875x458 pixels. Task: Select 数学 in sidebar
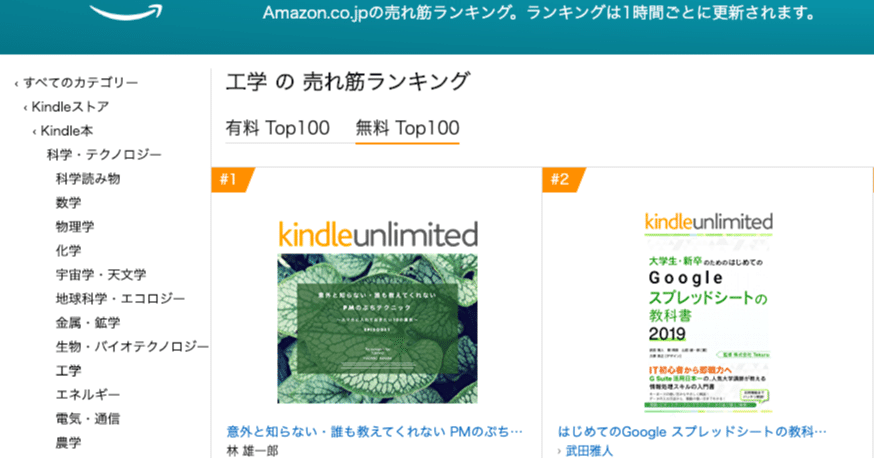(68, 203)
